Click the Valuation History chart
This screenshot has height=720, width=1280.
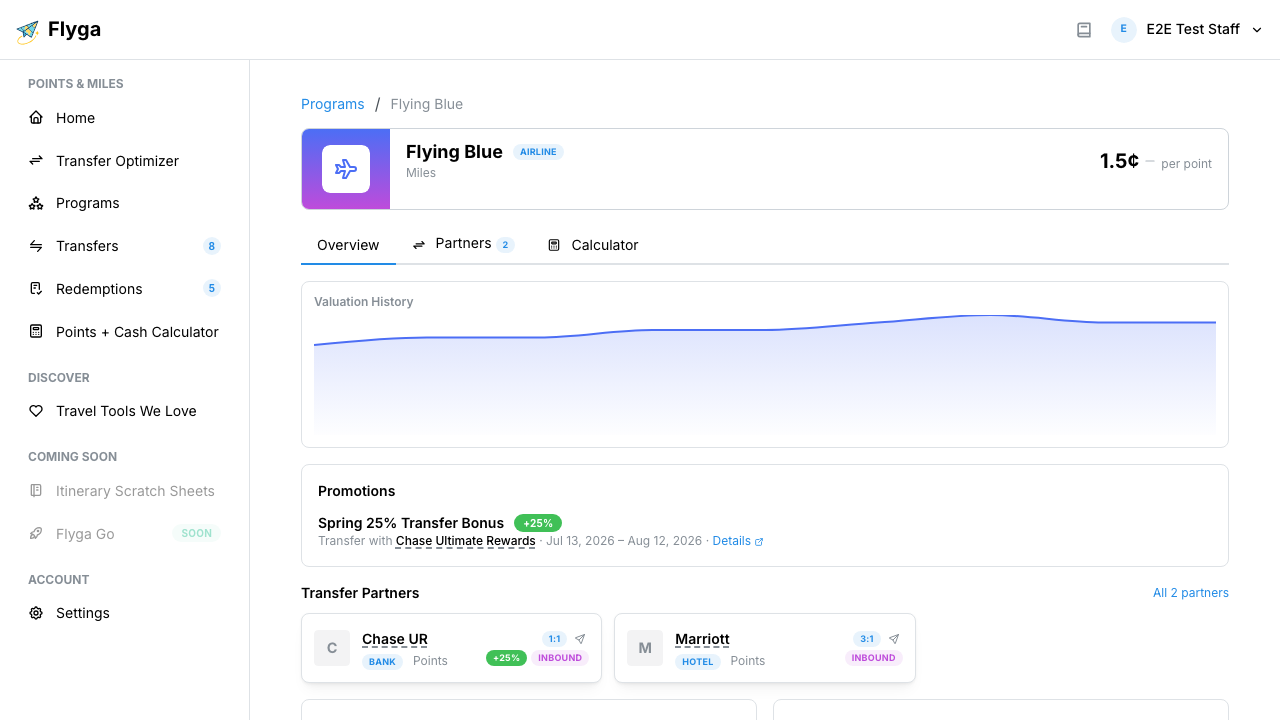pos(765,375)
